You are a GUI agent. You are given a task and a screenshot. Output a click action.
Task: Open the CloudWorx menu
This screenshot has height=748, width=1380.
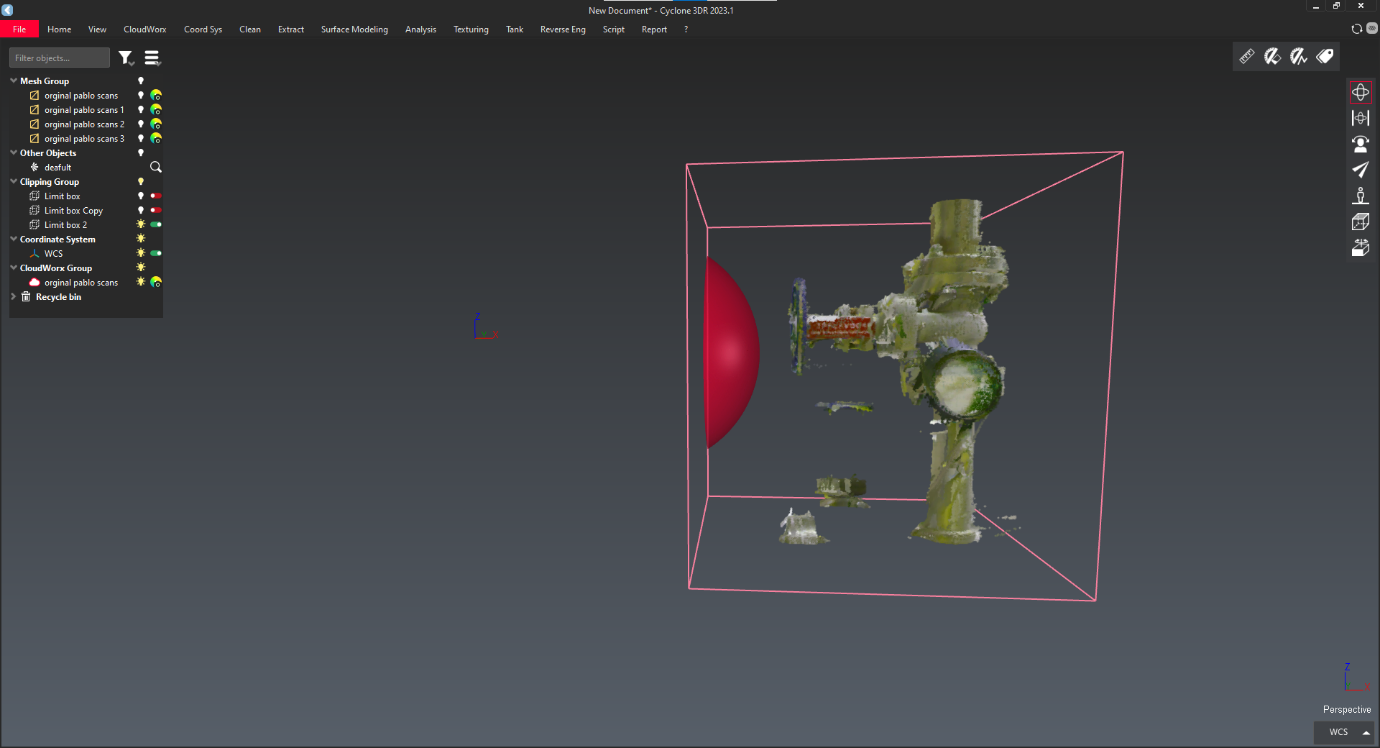coord(145,29)
